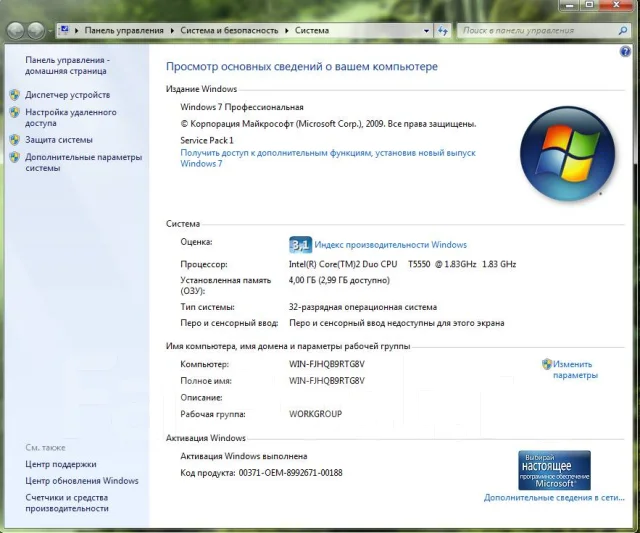The image size is (640, 533).
Task: Click shield icon next to Настройка удаленного доступа
Action: point(15,112)
